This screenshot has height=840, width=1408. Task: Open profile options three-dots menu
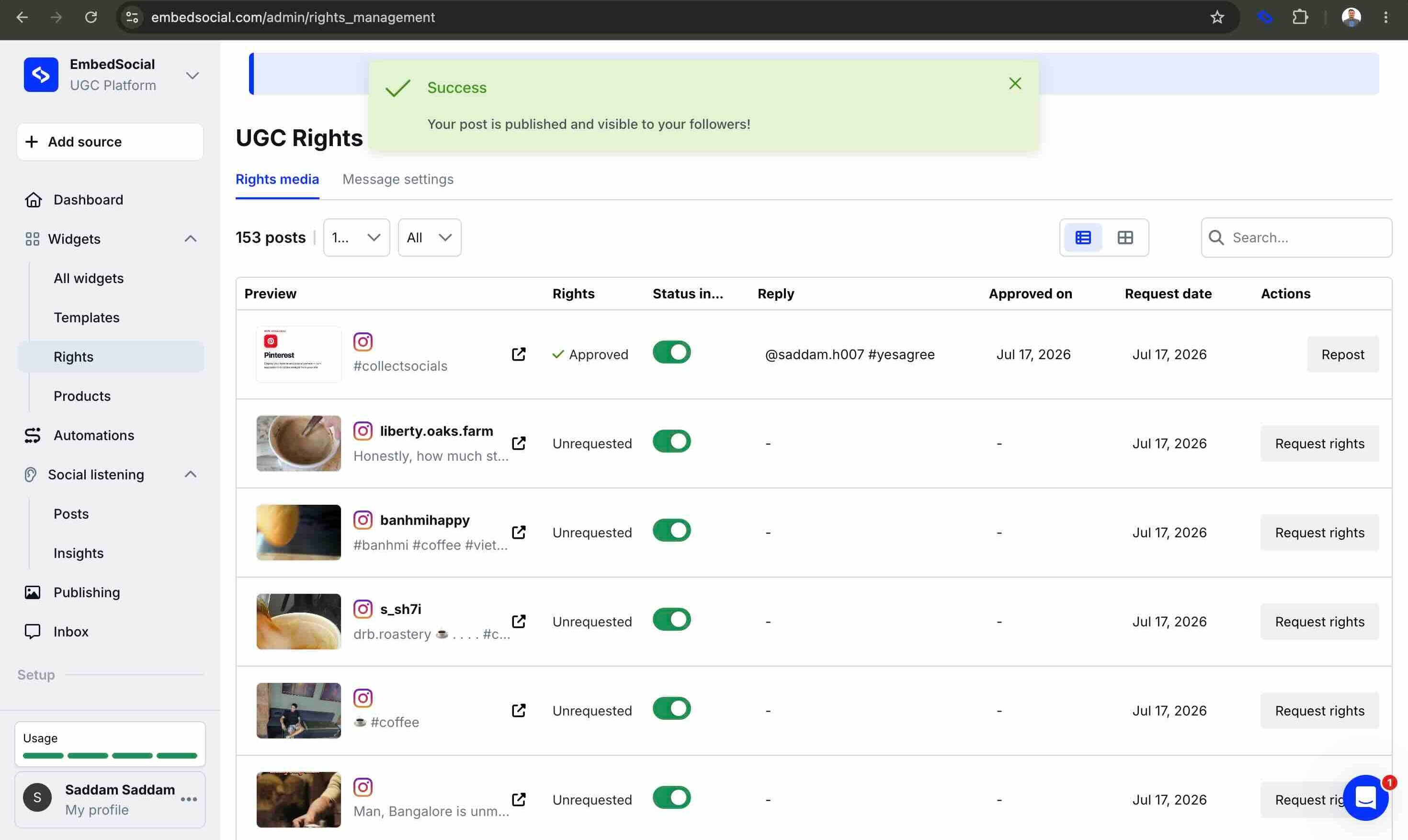coord(188,799)
